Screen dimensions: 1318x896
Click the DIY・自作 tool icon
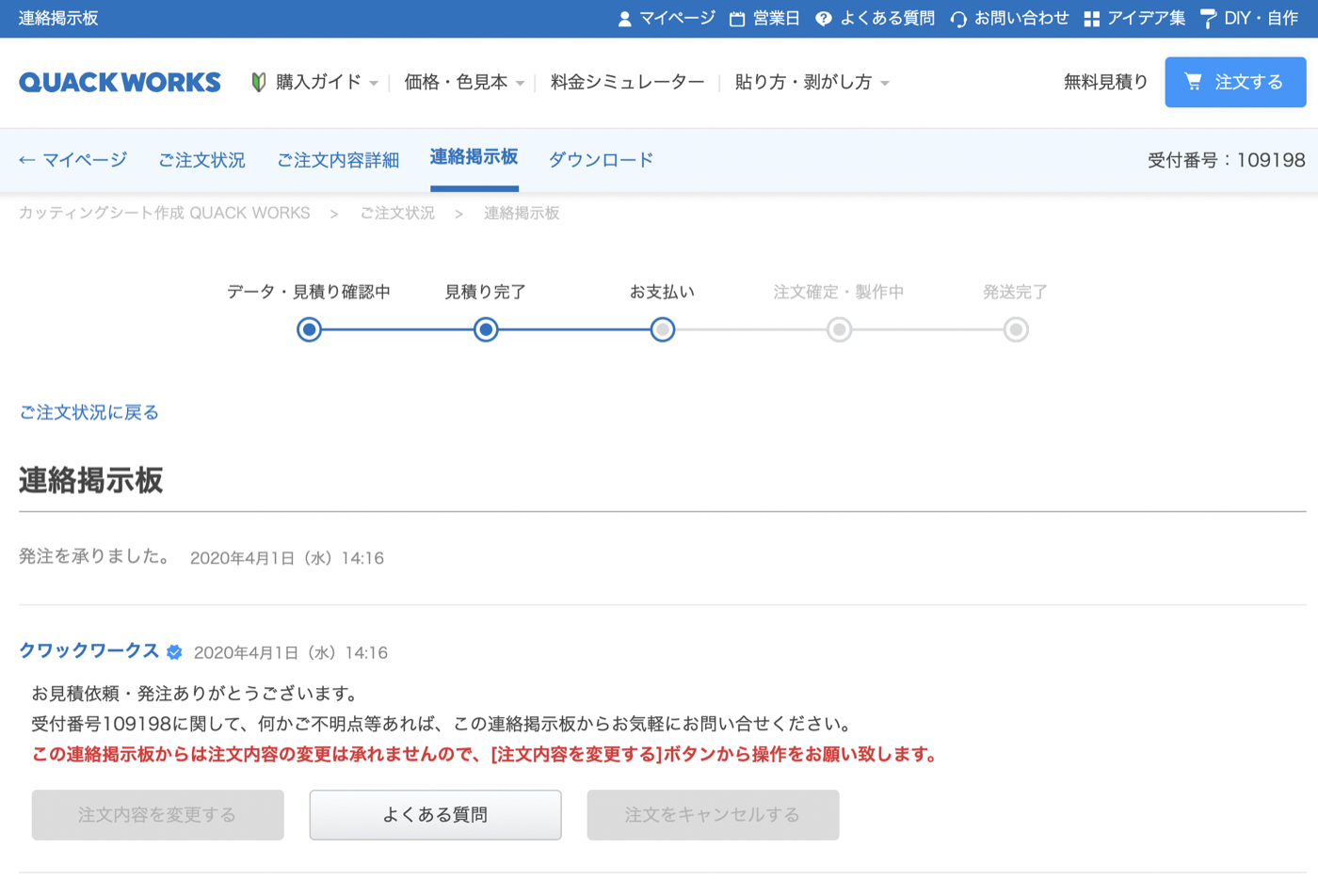pyautogui.click(x=1208, y=18)
